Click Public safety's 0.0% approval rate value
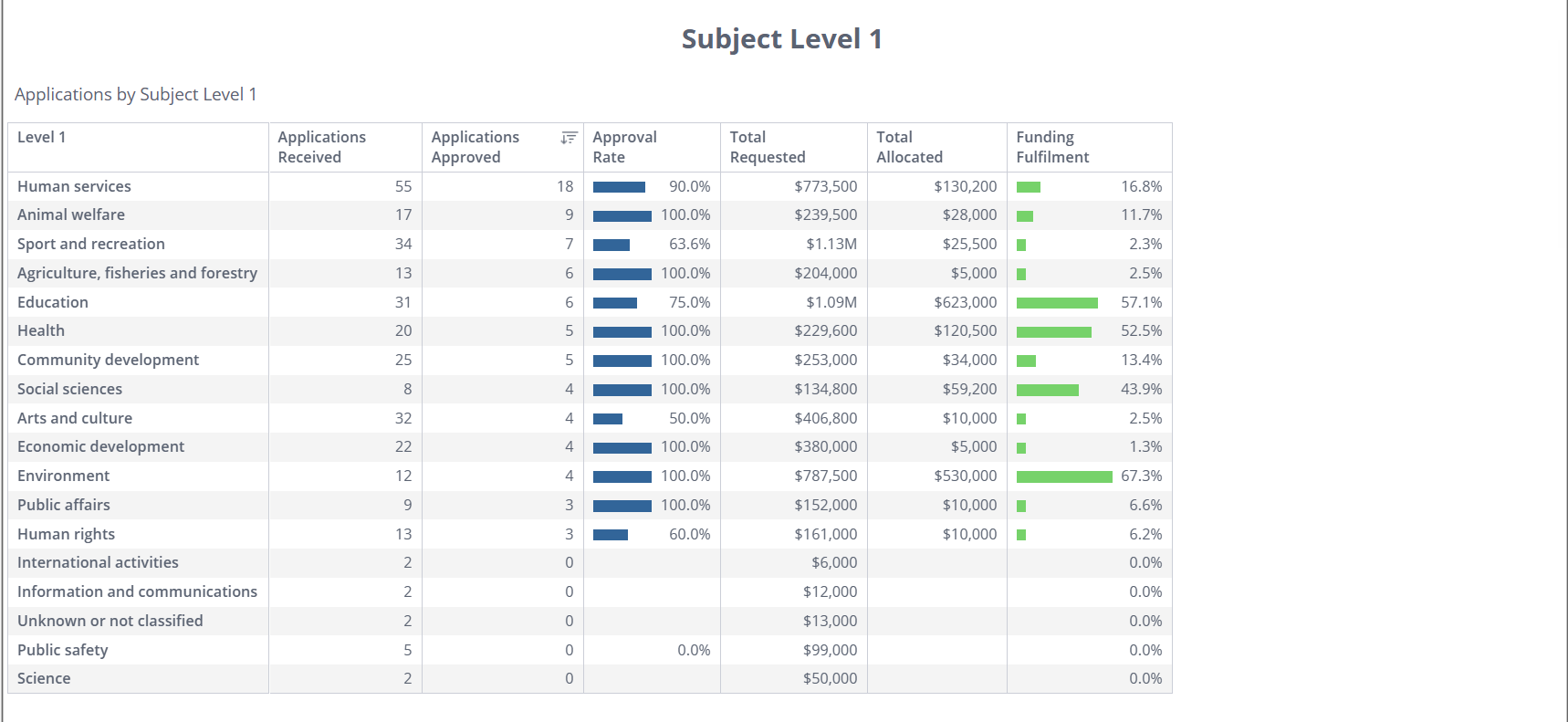Image resolution: width=1568 pixels, height=722 pixels. point(694,650)
